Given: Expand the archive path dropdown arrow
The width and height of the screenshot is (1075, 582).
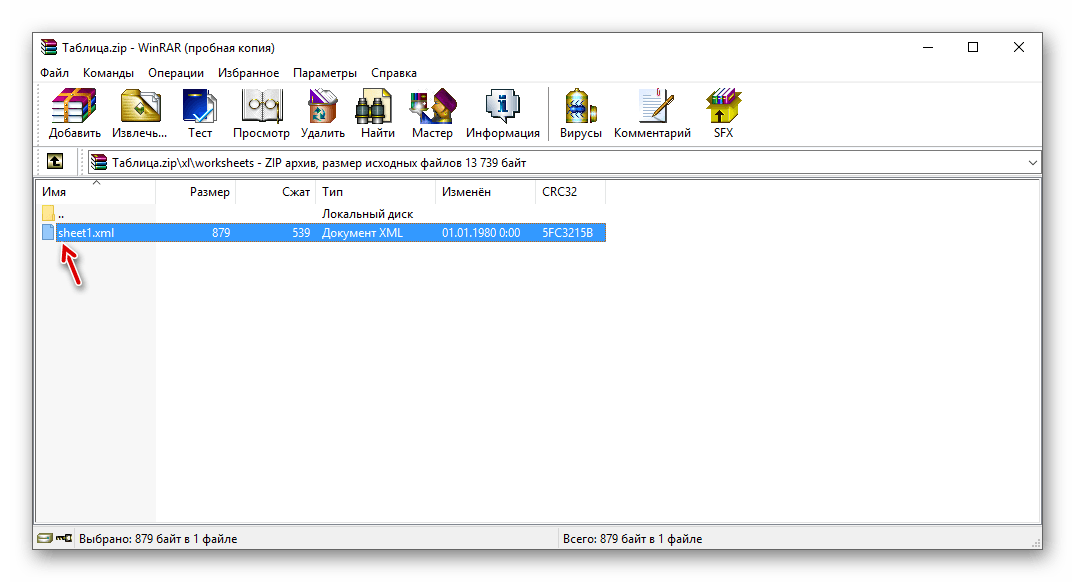Looking at the screenshot, I should (x=1032, y=162).
